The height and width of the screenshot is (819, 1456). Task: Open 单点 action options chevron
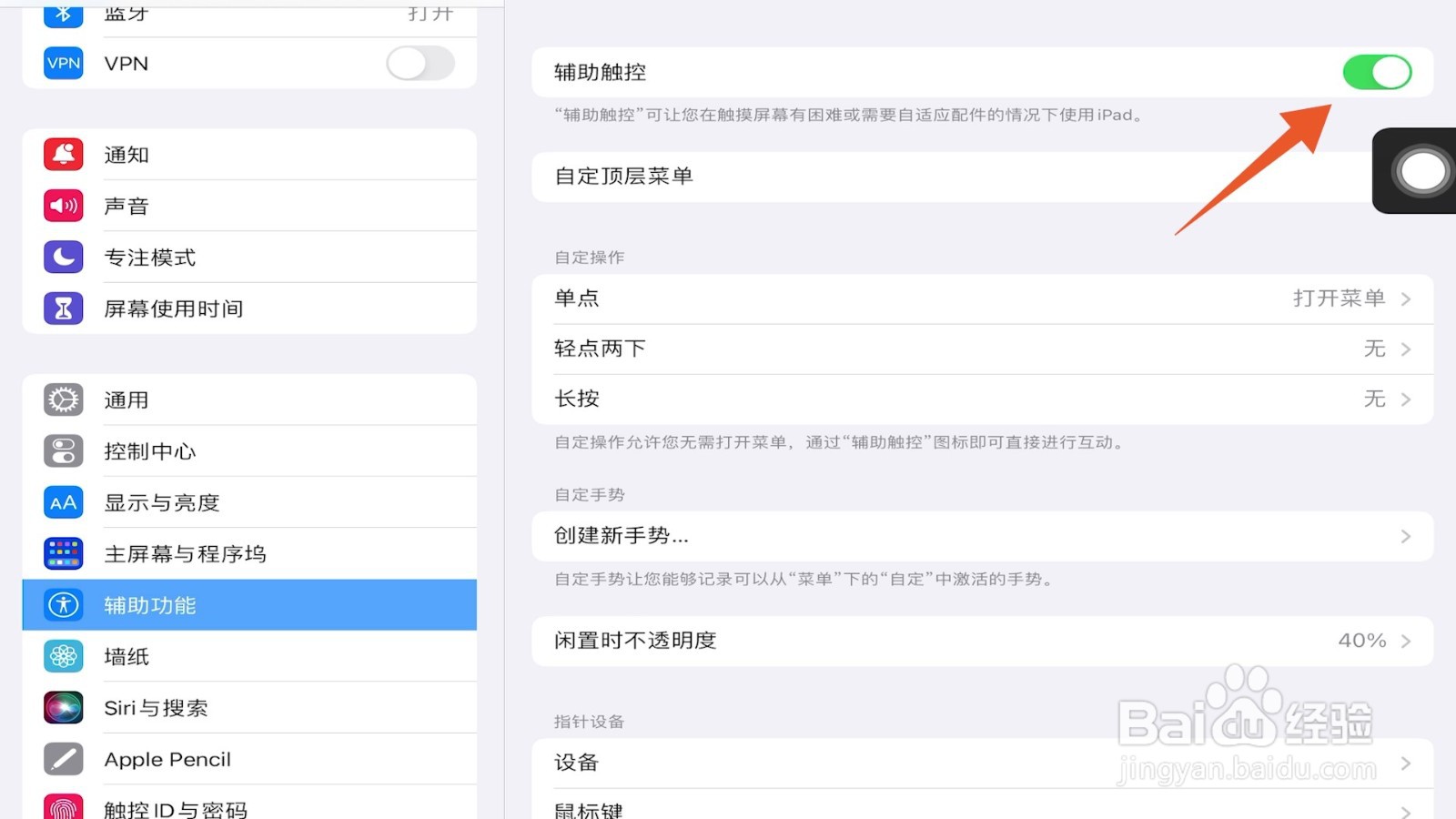click(x=1406, y=298)
